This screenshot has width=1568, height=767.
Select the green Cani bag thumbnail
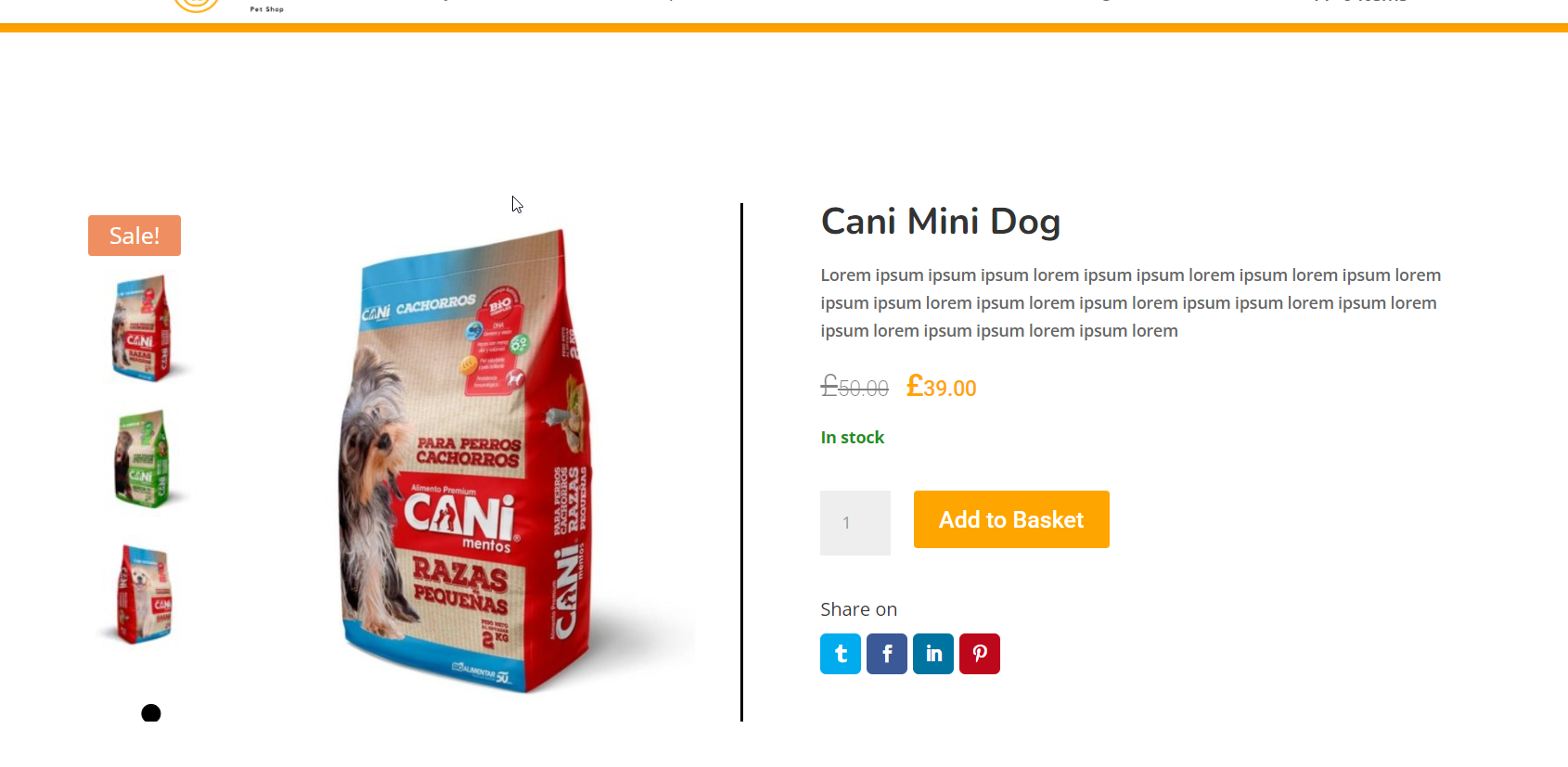(142, 460)
